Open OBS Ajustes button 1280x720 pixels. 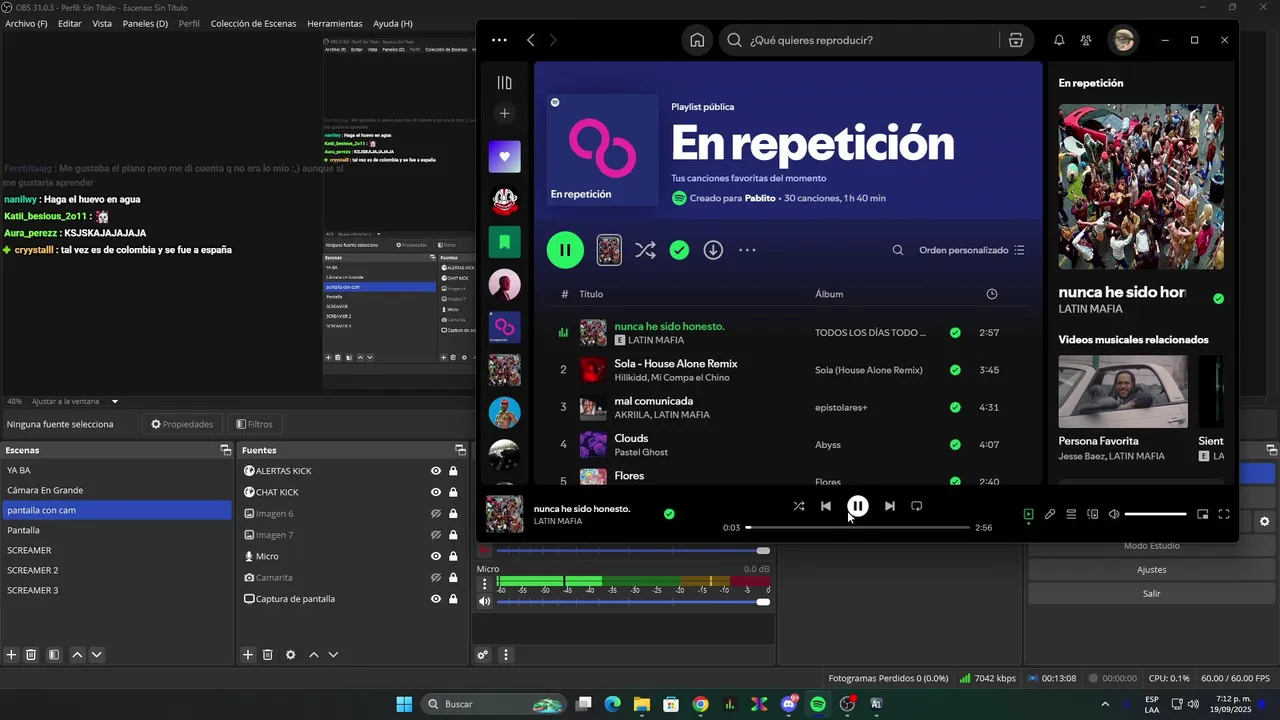tap(1151, 570)
